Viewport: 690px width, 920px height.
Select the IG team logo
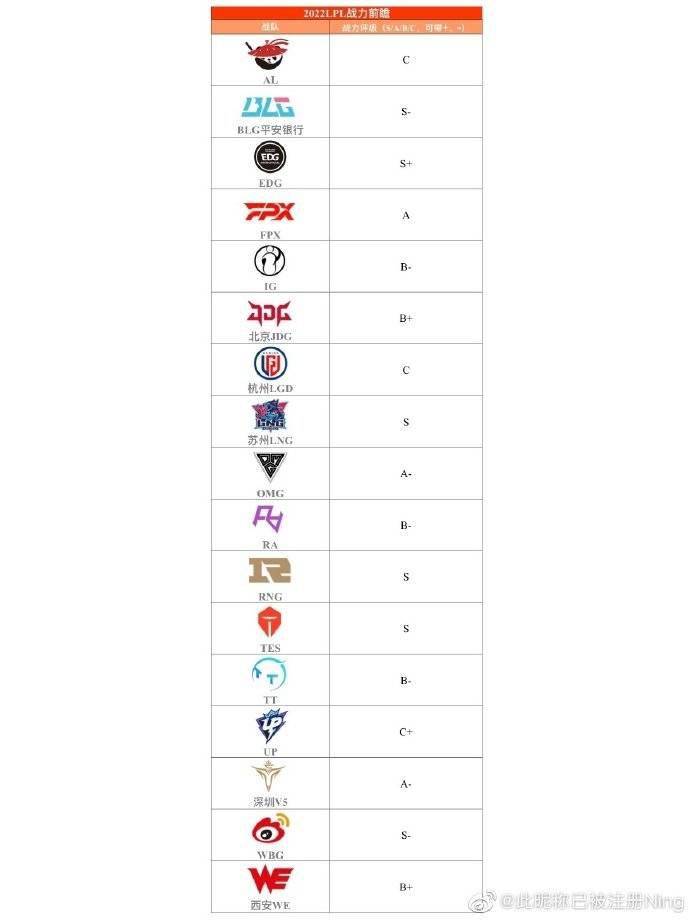270,262
